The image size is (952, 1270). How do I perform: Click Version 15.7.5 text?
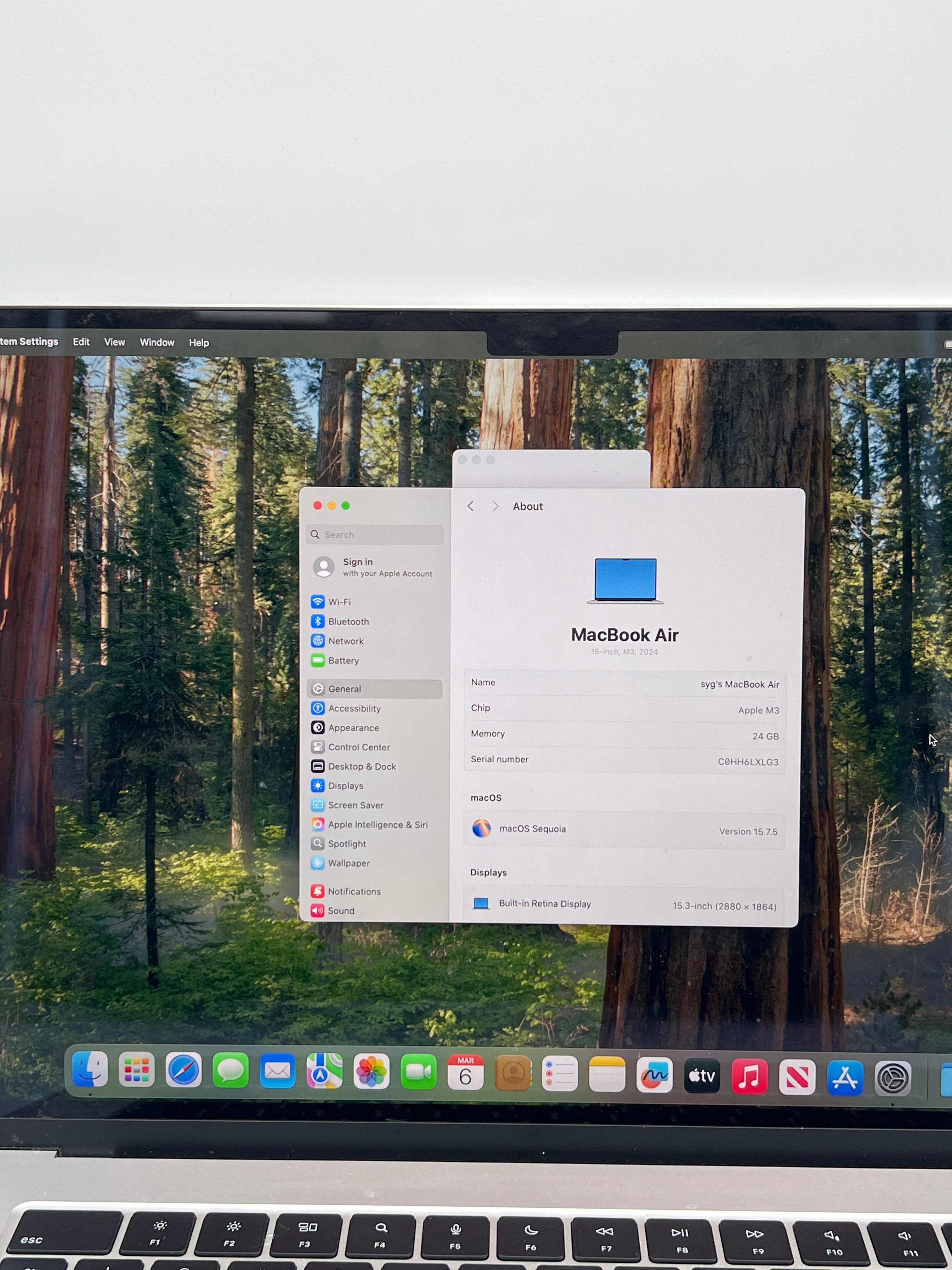click(x=748, y=831)
